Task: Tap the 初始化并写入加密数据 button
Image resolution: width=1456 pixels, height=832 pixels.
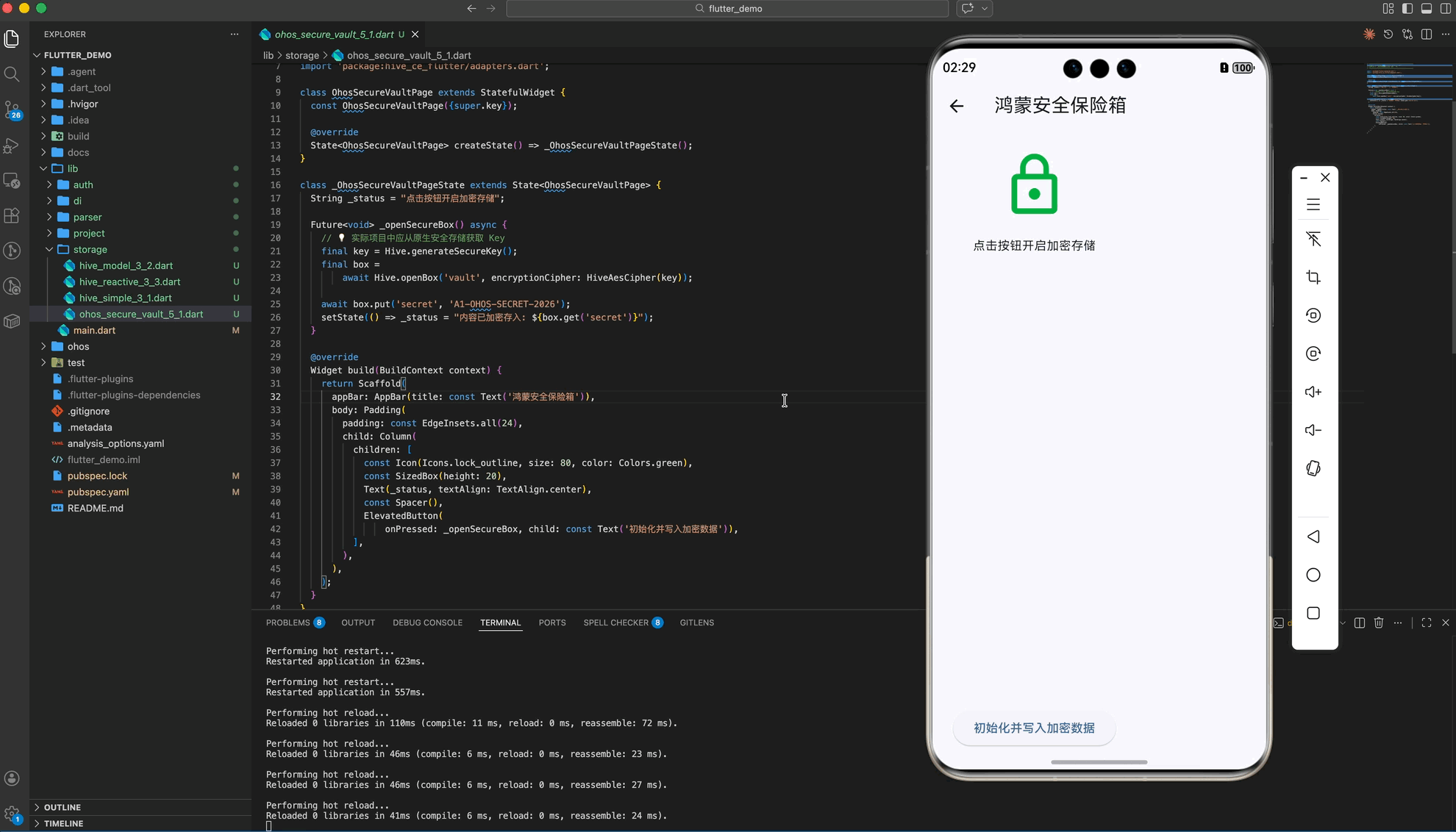Action: click(x=1034, y=728)
